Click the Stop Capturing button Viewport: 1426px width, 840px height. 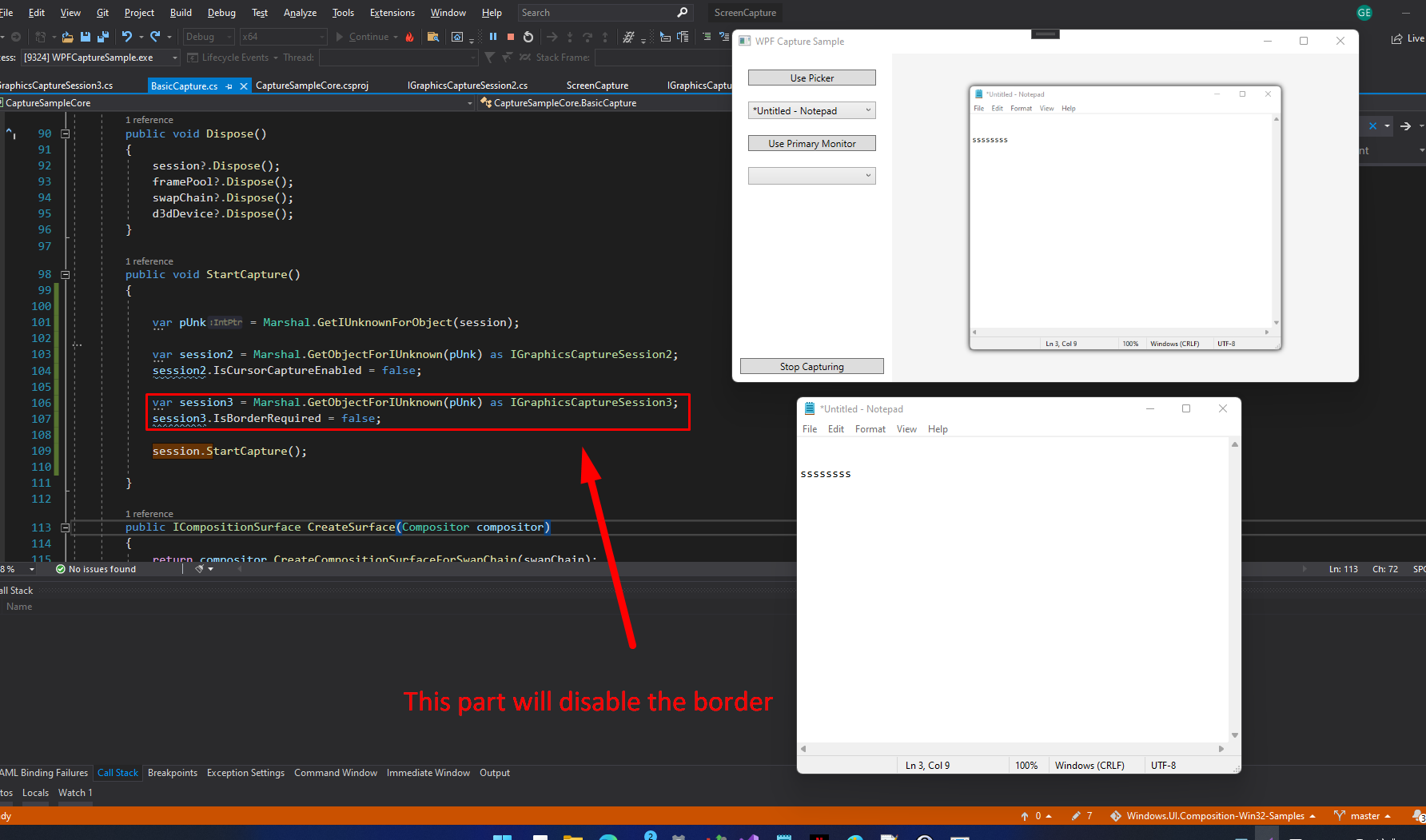click(812, 367)
